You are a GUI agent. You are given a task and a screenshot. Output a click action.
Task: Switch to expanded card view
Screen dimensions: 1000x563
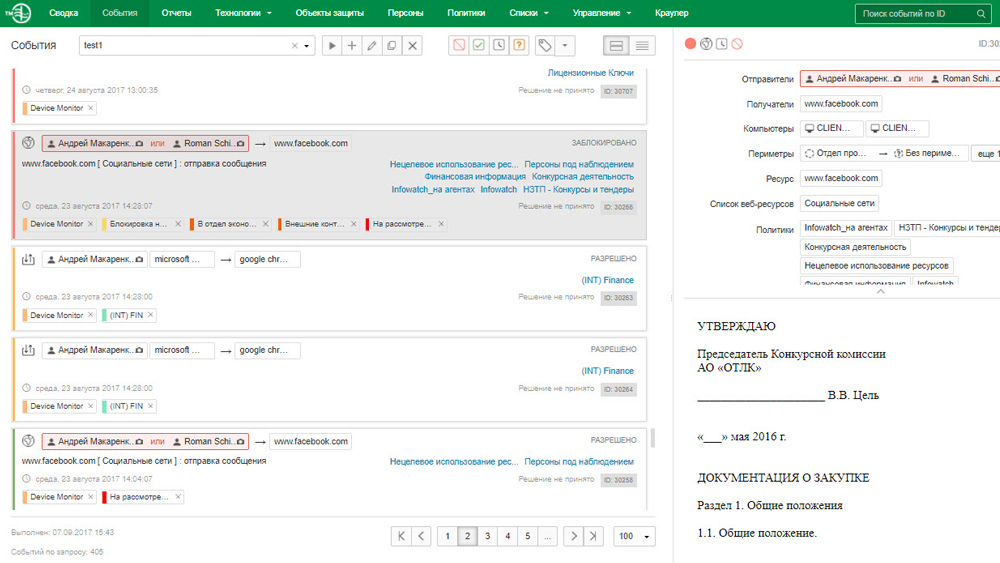(616, 45)
